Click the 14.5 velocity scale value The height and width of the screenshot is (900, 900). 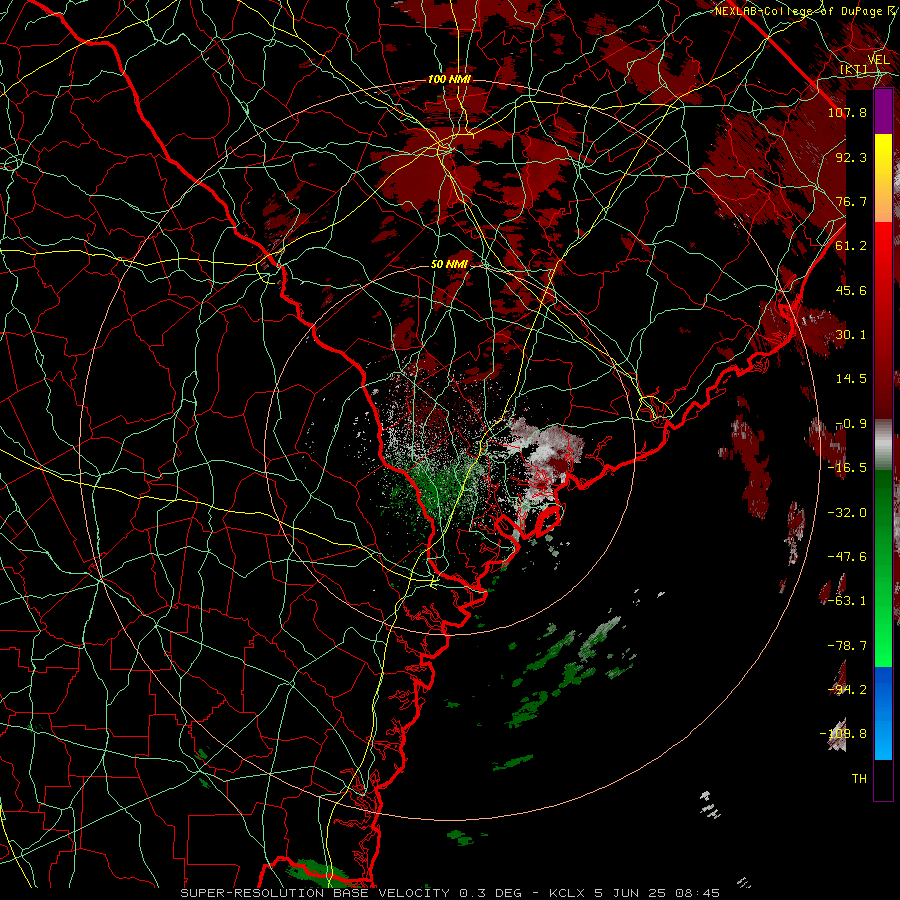(851, 379)
